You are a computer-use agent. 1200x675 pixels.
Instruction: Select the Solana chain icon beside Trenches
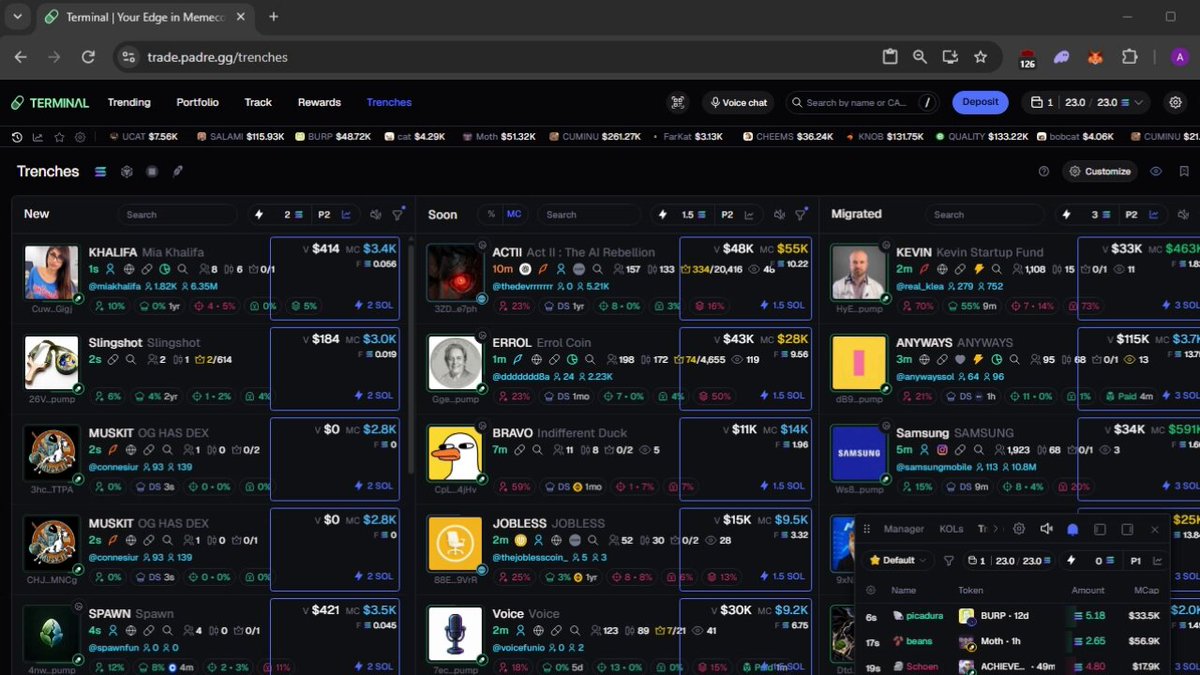pyautogui.click(x=100, y=171)
